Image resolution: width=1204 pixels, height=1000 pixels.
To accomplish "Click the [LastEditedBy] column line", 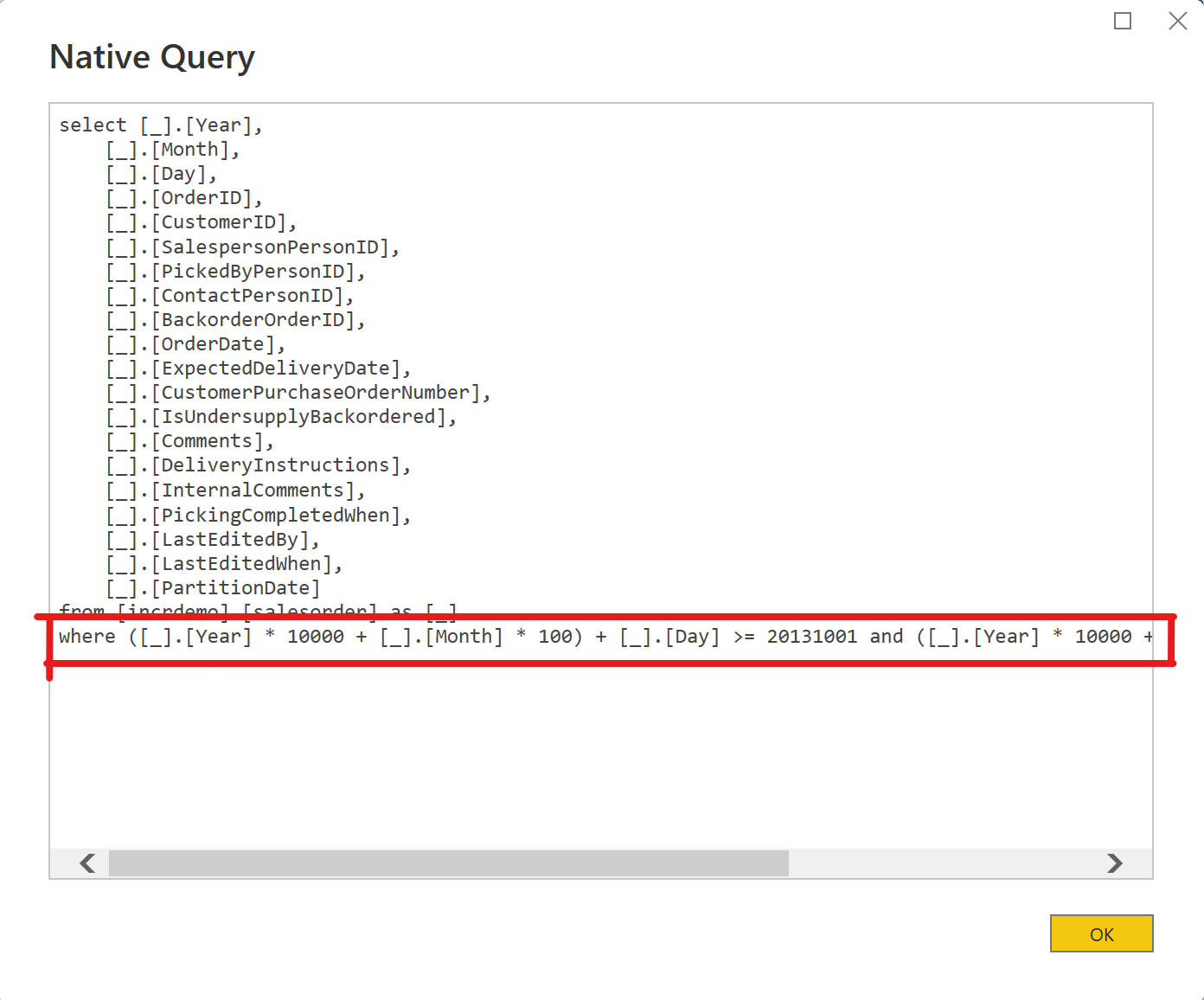I will [x=211, y=539].
